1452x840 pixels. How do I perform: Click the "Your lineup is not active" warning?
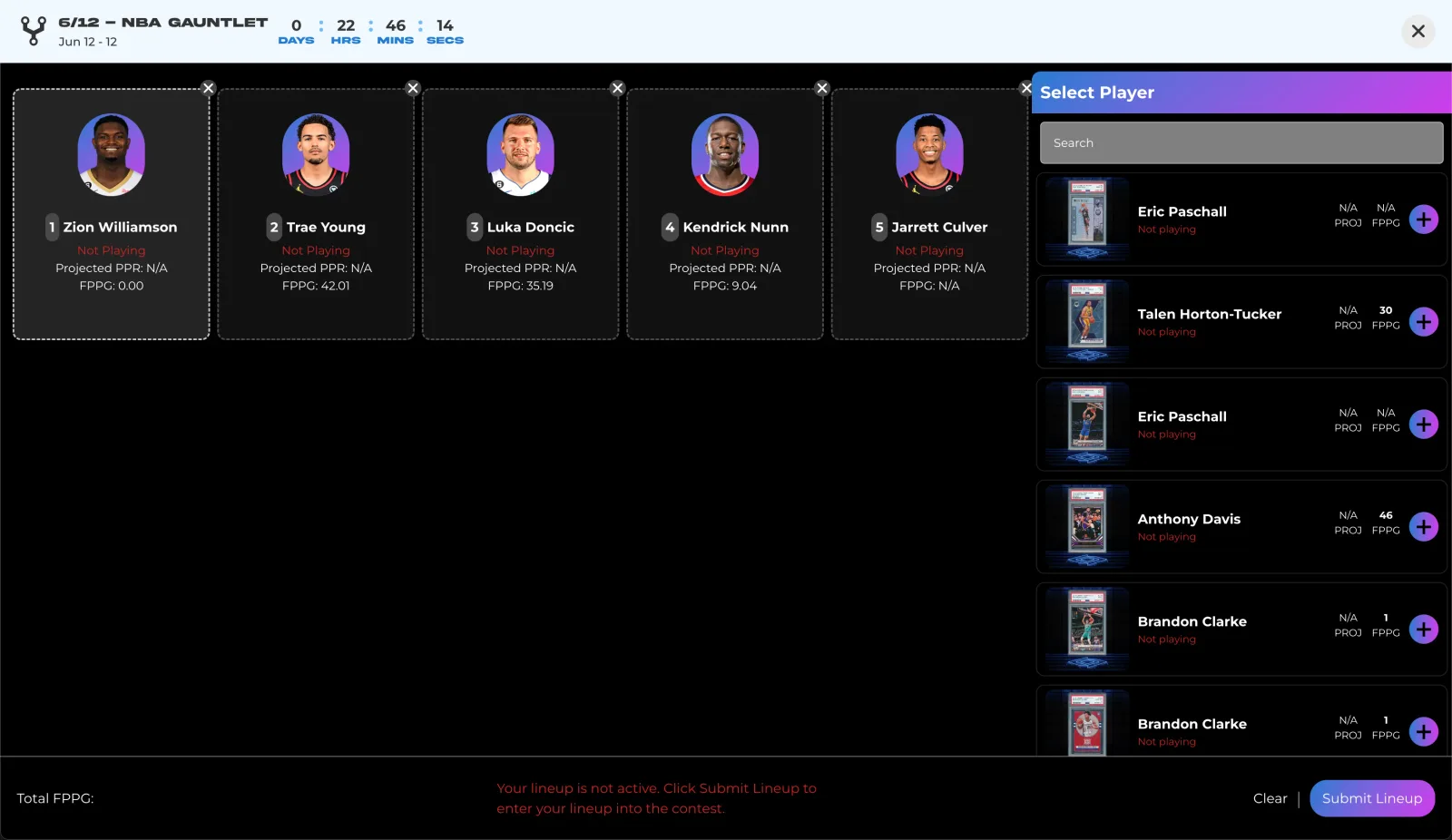pos(656,798)
